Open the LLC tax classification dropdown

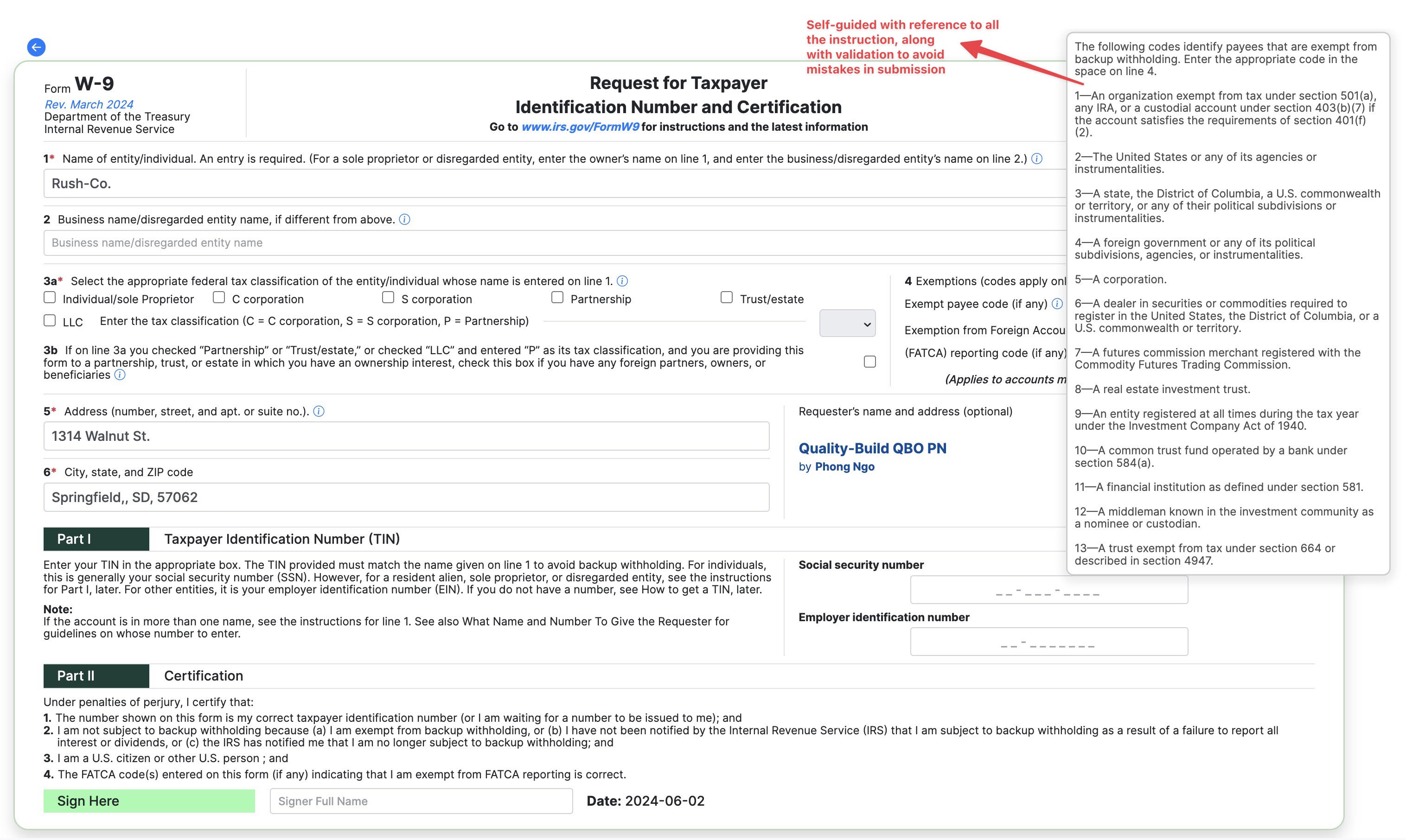847,323
